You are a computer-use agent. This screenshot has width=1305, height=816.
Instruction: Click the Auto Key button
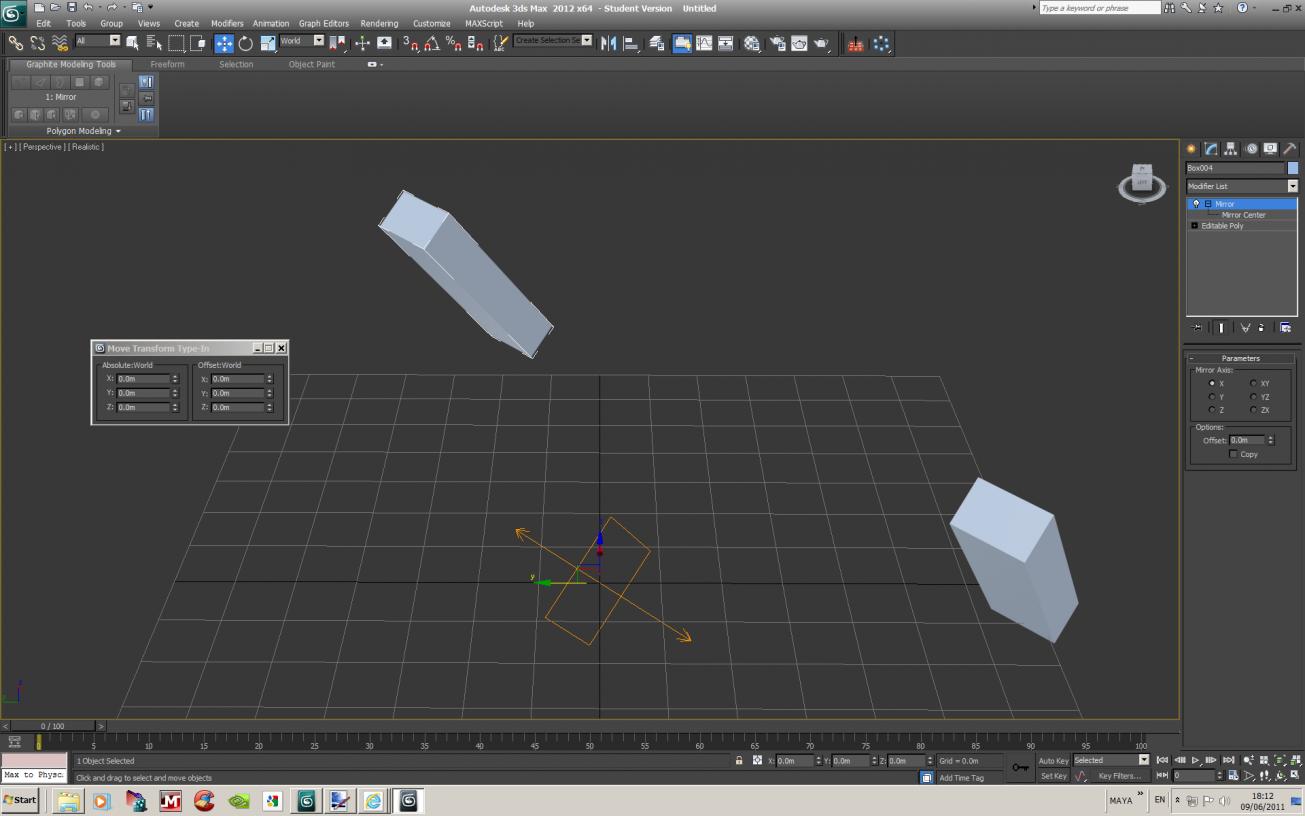tap(1053, 761)
